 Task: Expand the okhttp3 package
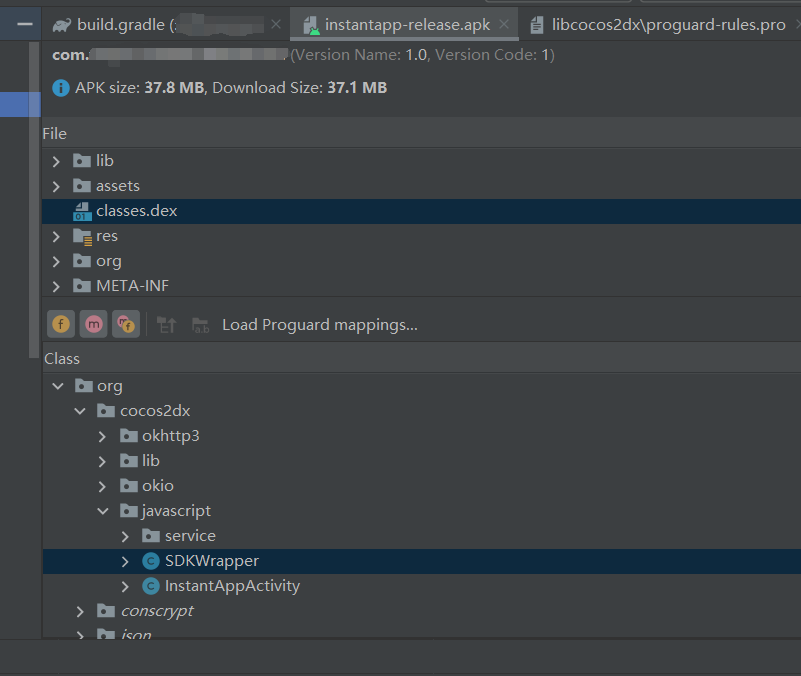(102, 436)
